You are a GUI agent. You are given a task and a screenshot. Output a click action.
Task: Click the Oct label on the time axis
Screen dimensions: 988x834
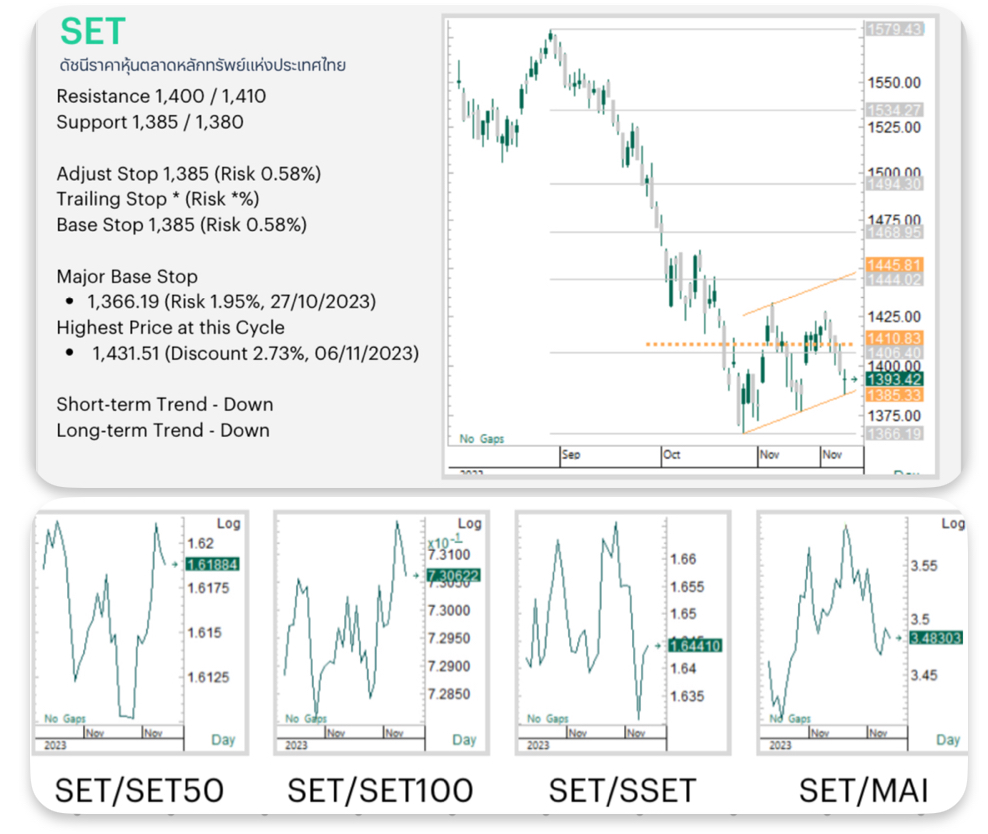click(672, 455)
